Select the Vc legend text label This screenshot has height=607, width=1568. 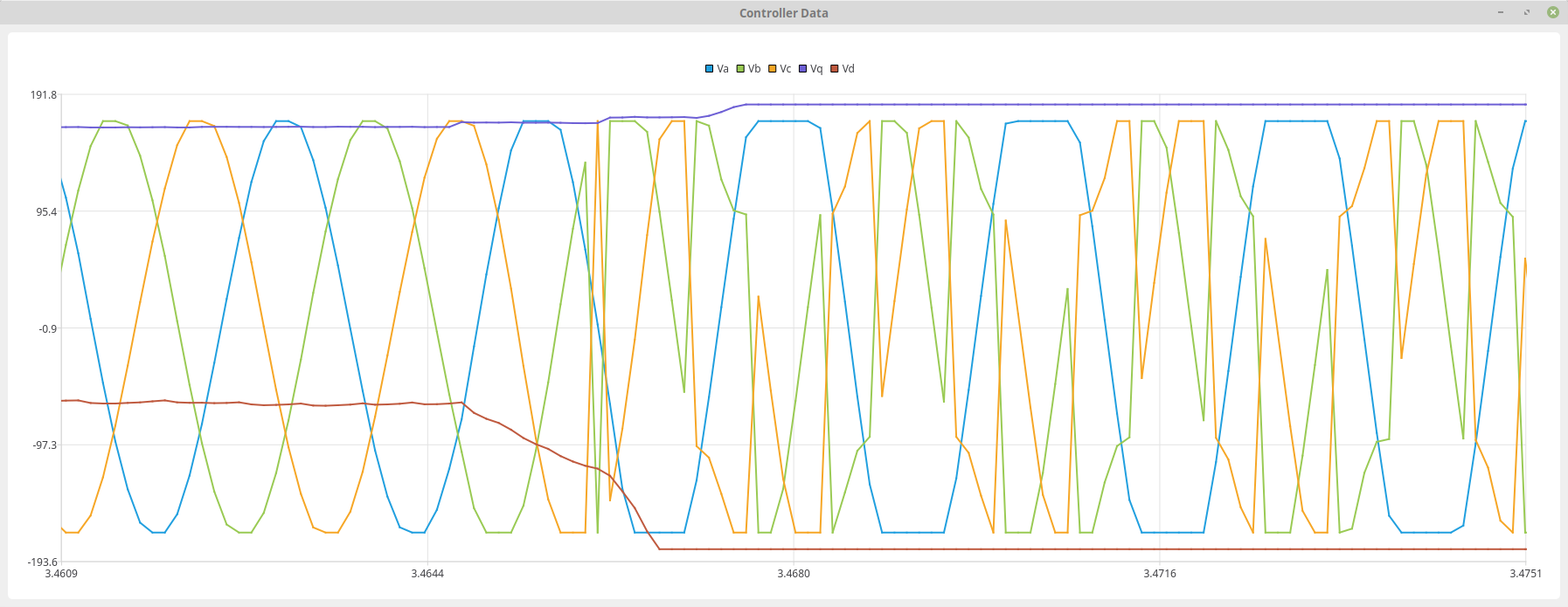pos(786,69)
